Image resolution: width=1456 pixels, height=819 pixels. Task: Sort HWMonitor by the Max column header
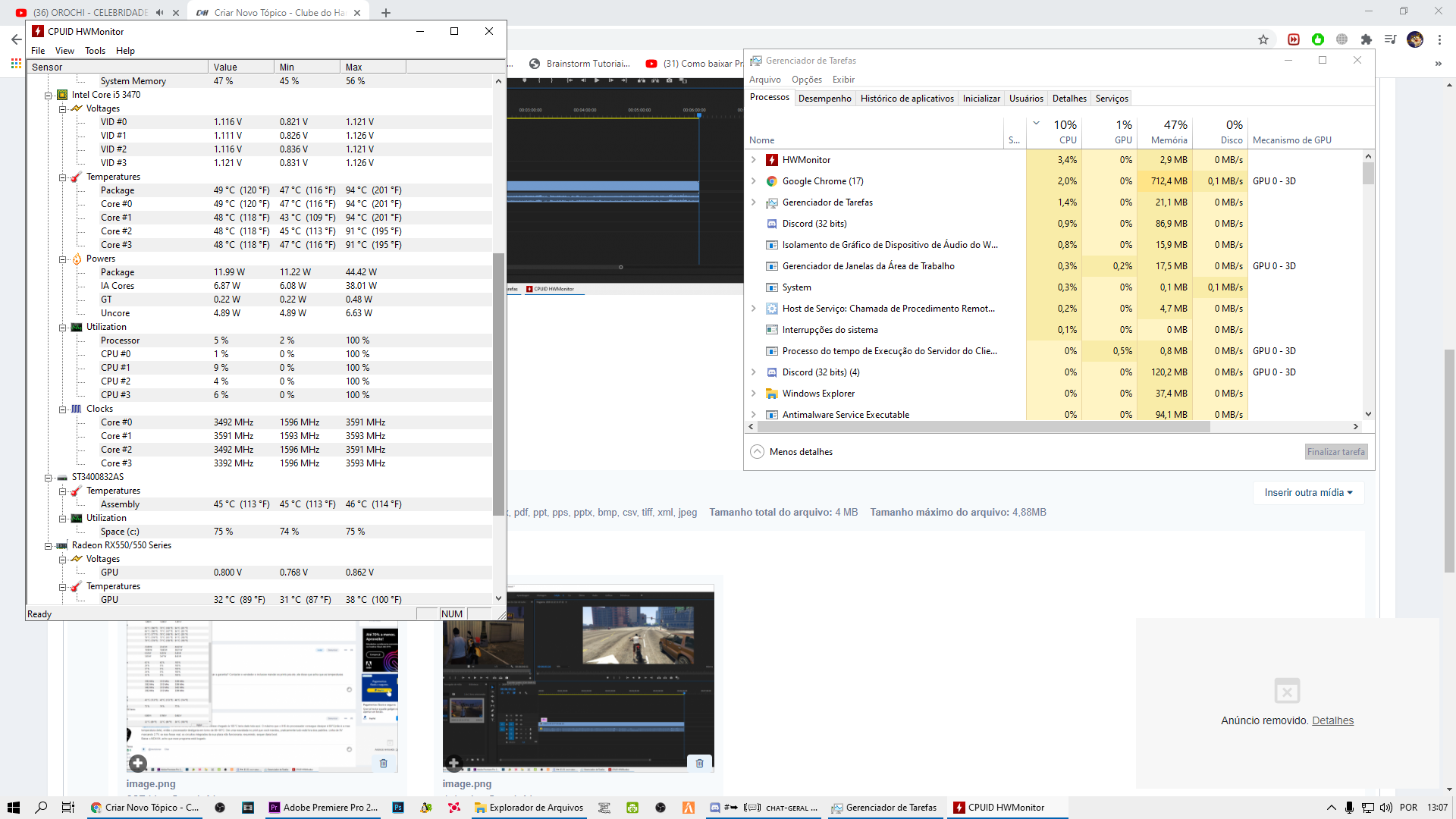[x=373, y=67]
